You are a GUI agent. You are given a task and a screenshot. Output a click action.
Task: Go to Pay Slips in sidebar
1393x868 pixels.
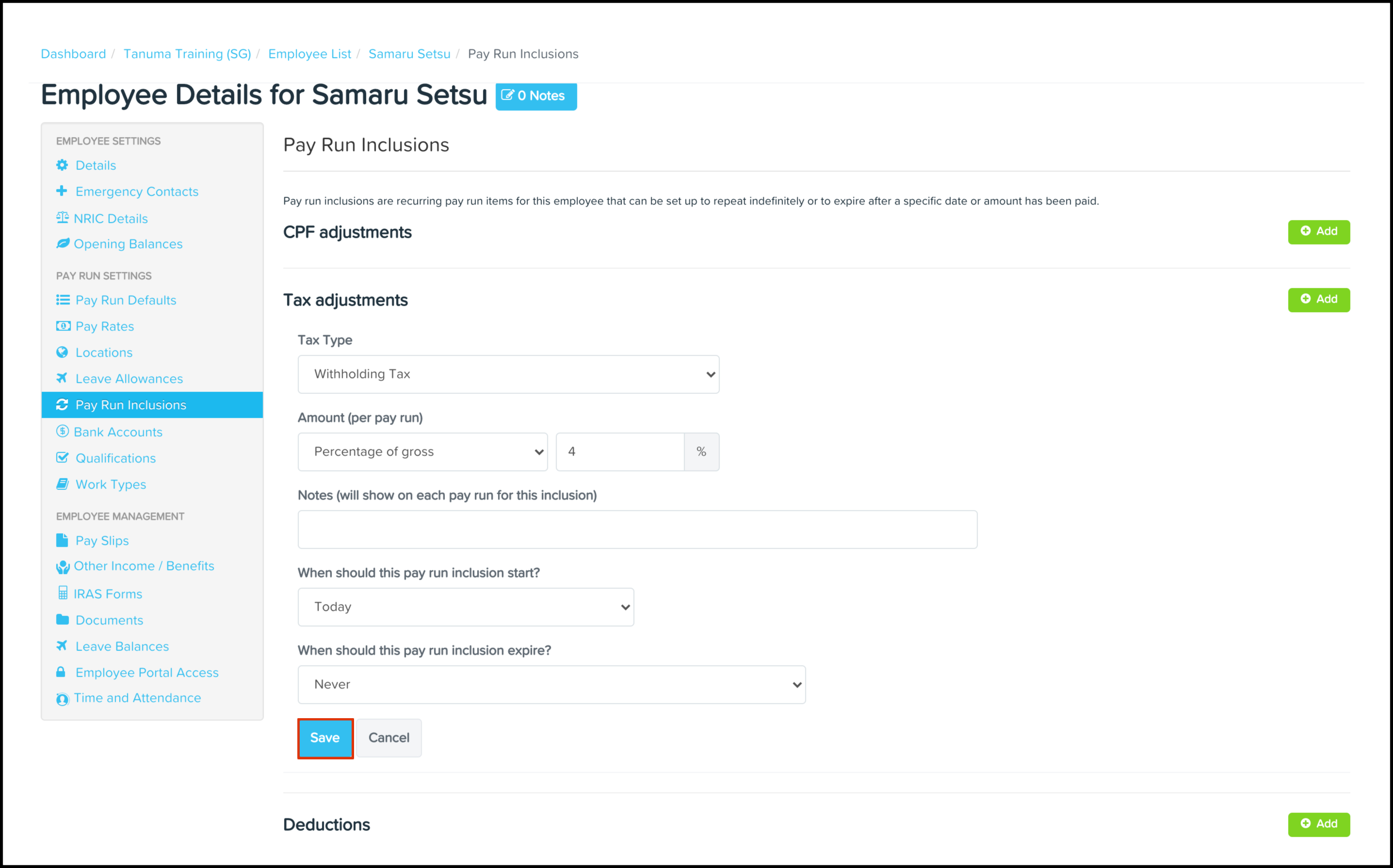tap(102, 541)
